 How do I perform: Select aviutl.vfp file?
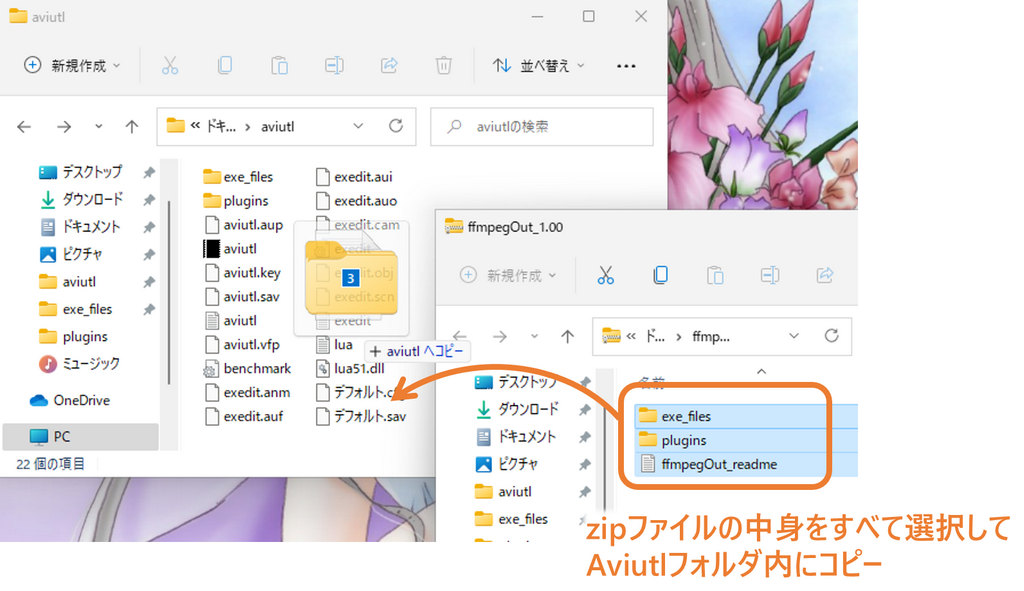[242, 344]
